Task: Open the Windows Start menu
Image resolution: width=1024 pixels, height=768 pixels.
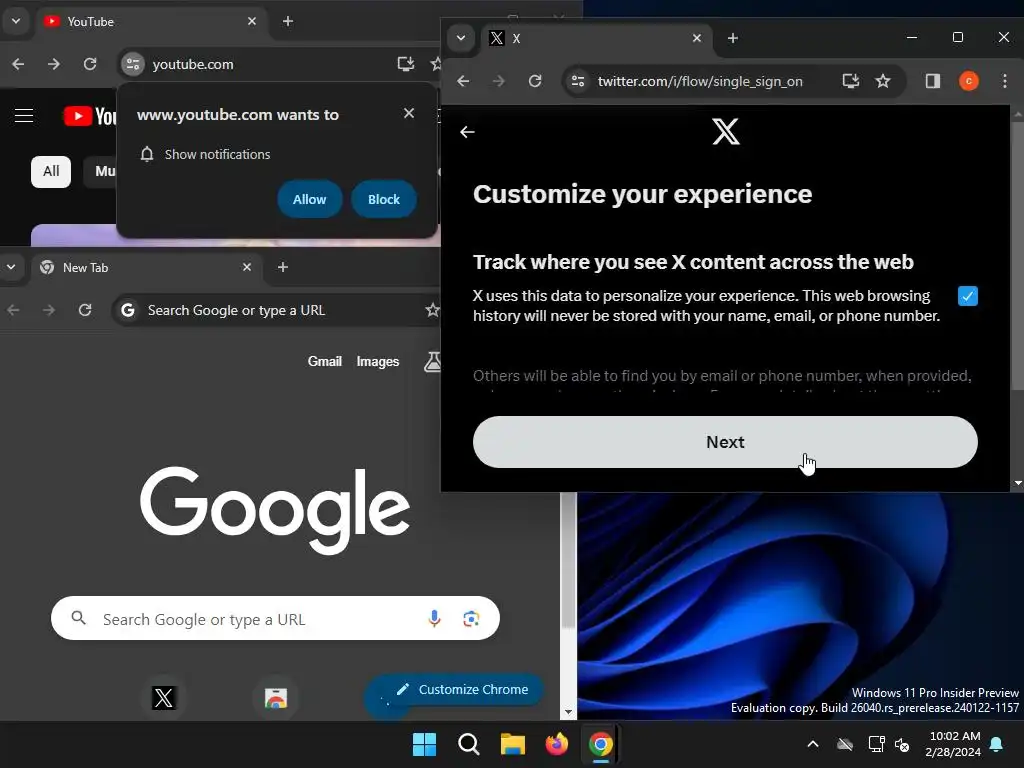Action: pyautogui.click(x=424, y=744)
